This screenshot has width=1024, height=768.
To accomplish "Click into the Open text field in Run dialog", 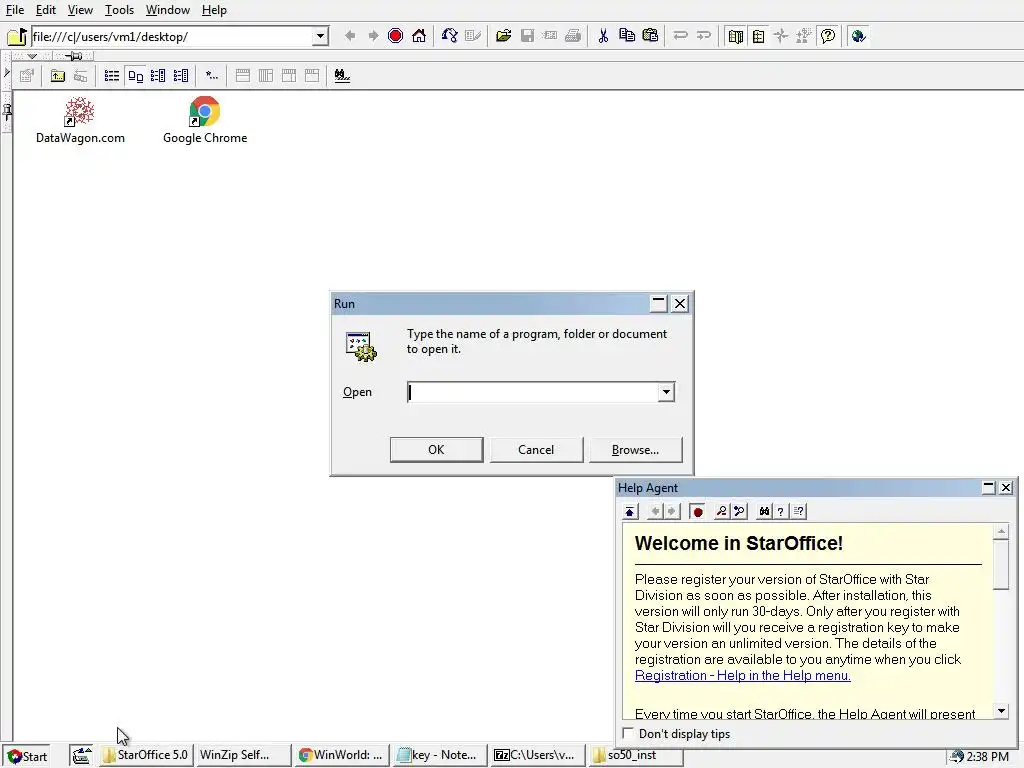I will pyautogui.click(x=533, y=392).
